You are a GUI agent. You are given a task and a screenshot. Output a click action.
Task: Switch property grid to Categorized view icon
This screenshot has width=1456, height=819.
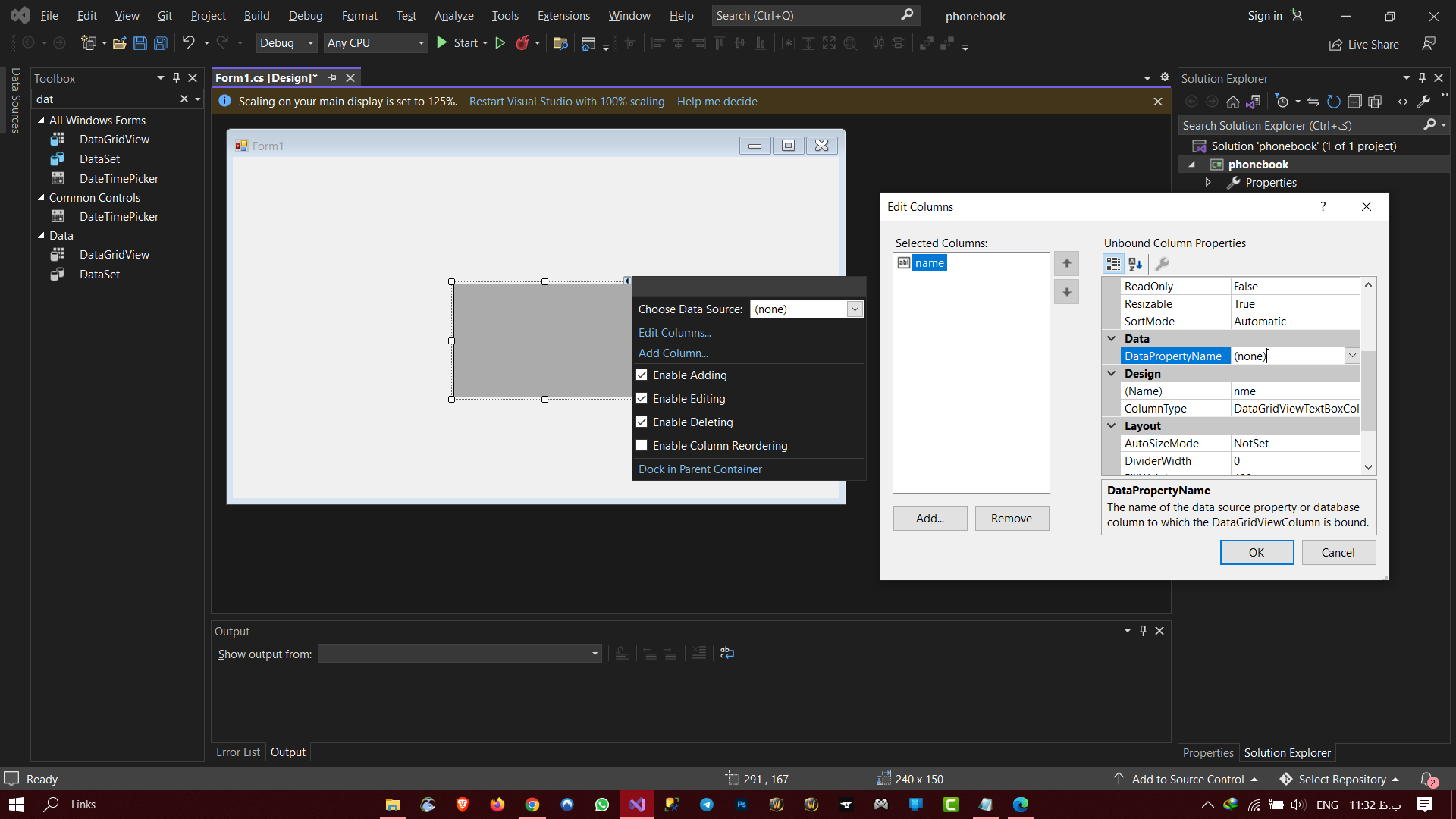1112,264
